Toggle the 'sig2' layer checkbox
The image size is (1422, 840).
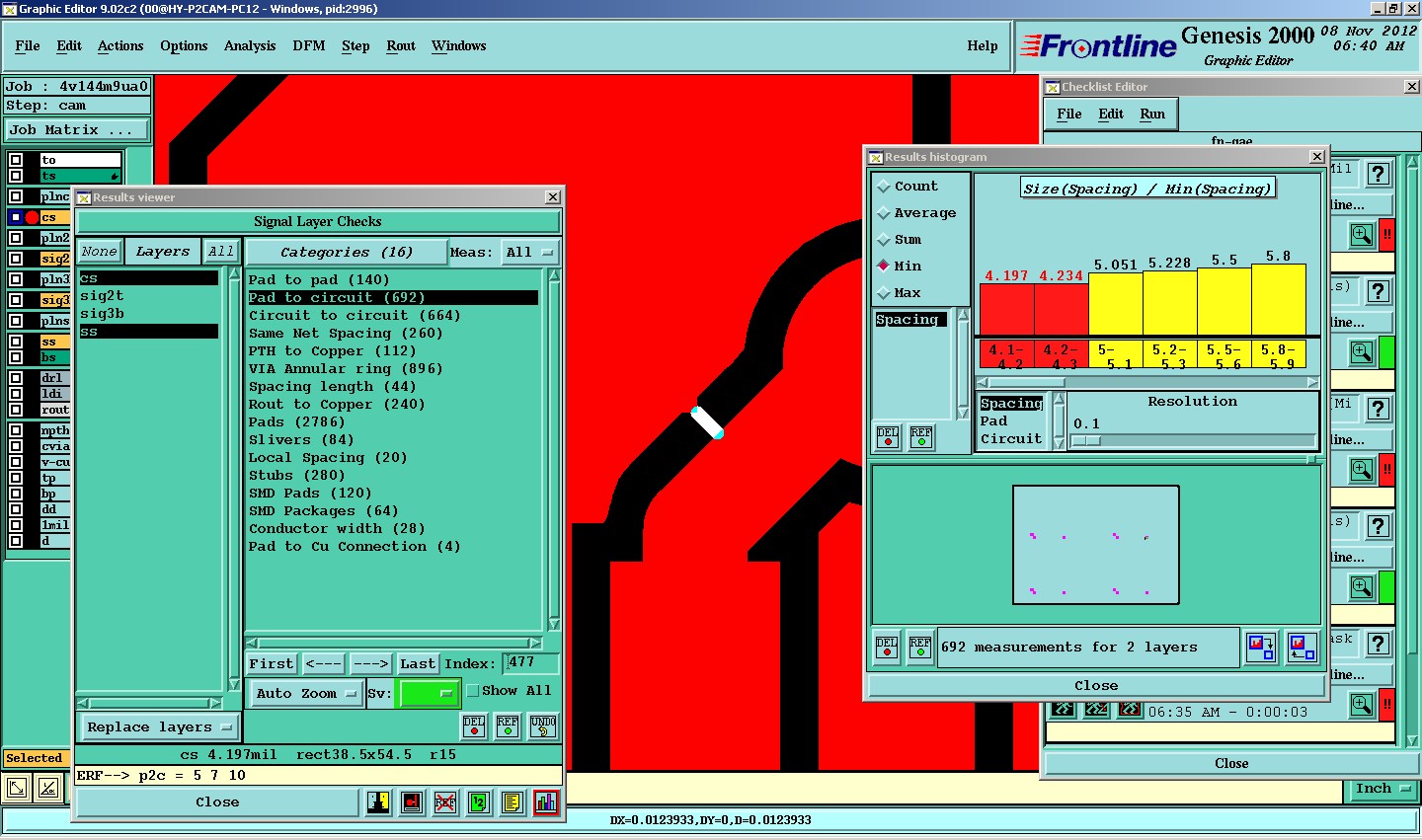coord(16,259)
